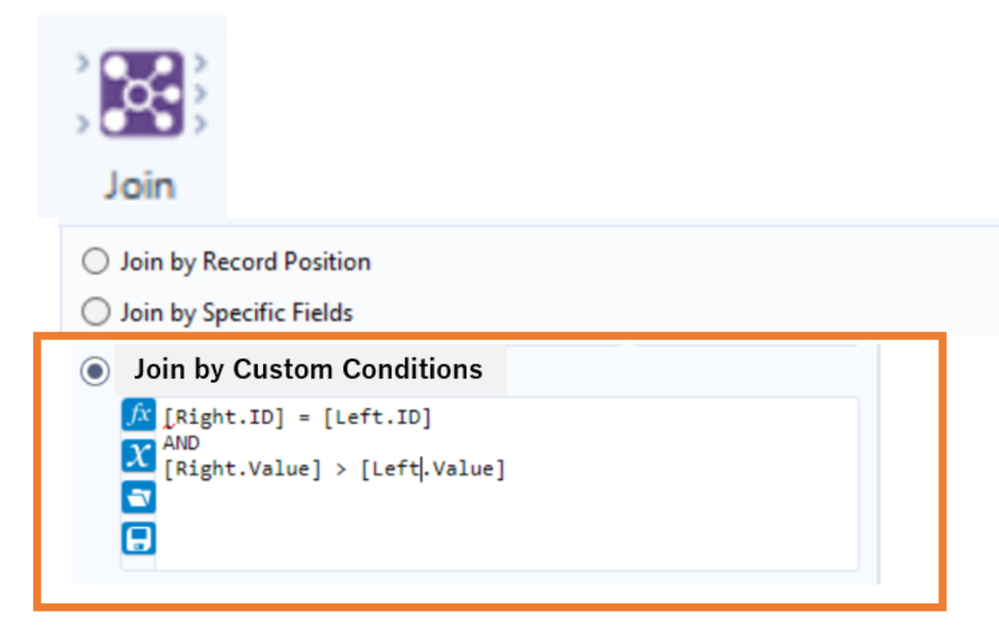Select the Join by Specific Fields radio button
The height and width of the screenshot is (635, 999).
(95, 314)
